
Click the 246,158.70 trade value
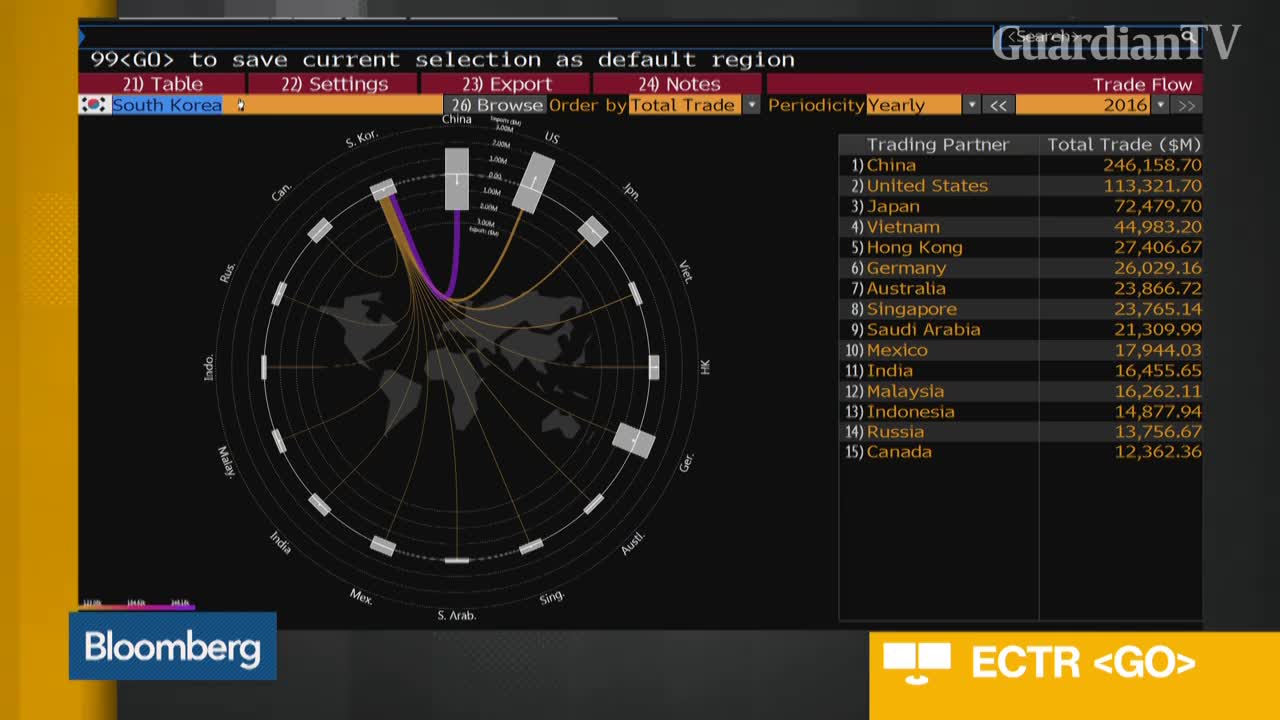(x=1152, y=165)
